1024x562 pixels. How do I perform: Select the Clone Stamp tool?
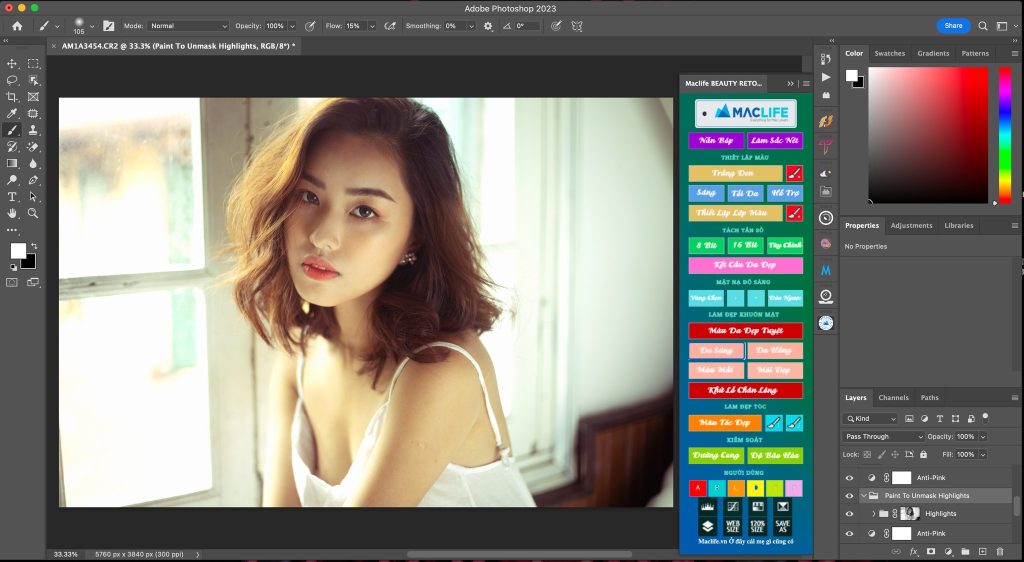[x=33, y=130]
